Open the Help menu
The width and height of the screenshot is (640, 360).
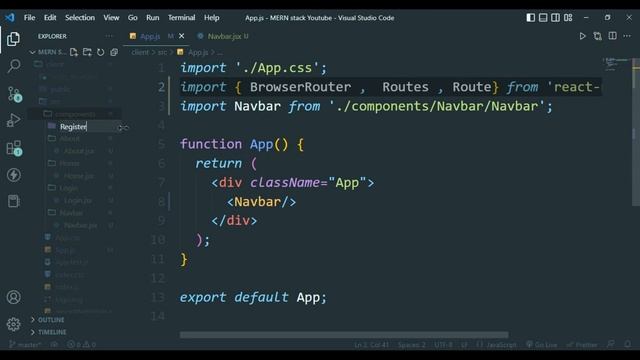211,18
